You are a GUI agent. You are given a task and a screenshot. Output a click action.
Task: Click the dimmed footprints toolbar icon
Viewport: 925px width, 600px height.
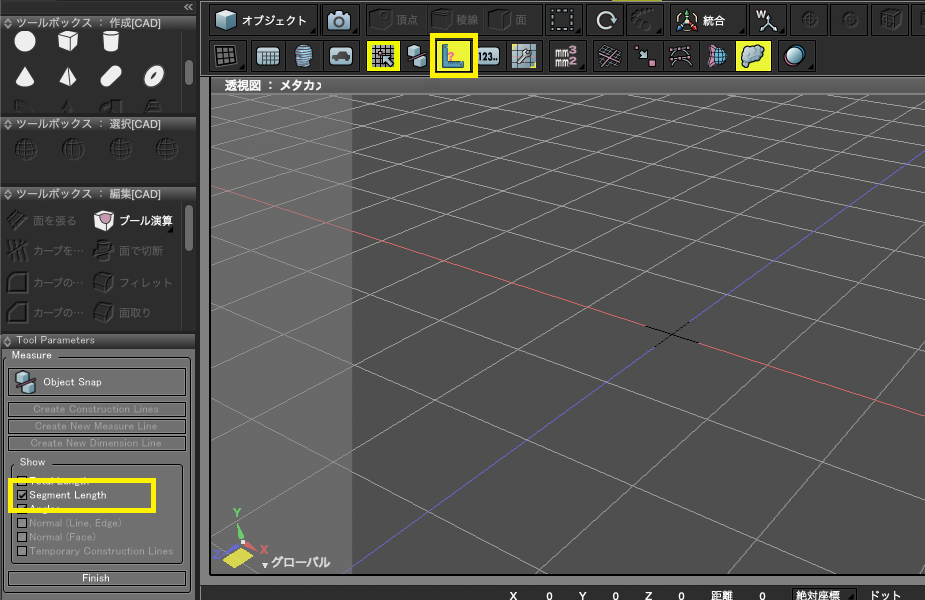642,21
